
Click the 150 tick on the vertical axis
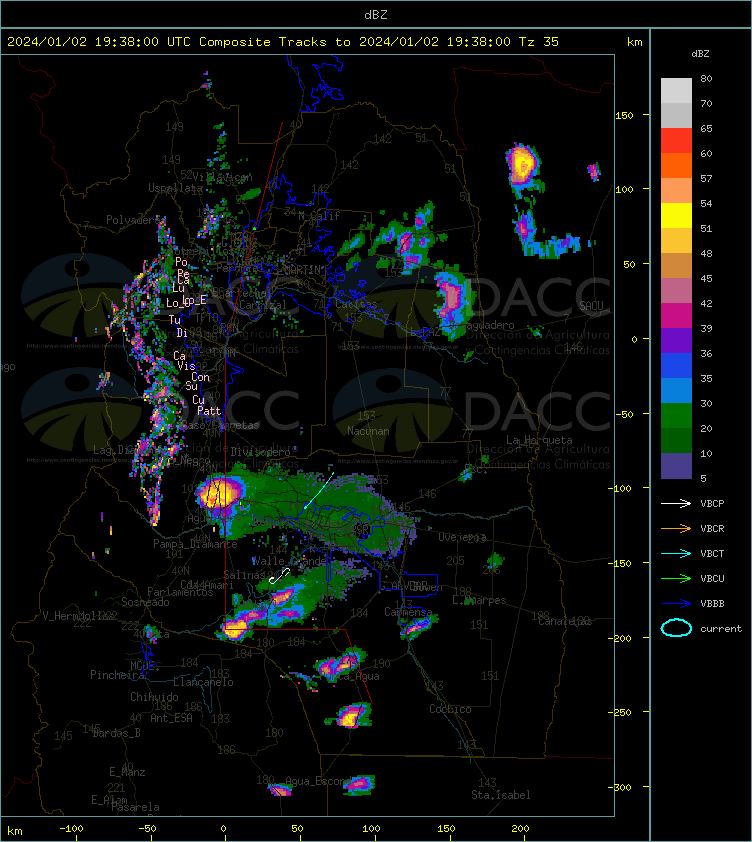pos(624,115)
